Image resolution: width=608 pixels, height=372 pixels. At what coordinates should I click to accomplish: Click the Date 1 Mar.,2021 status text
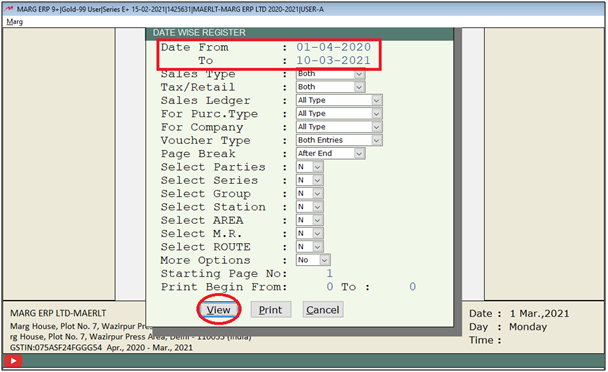(519, 313)
